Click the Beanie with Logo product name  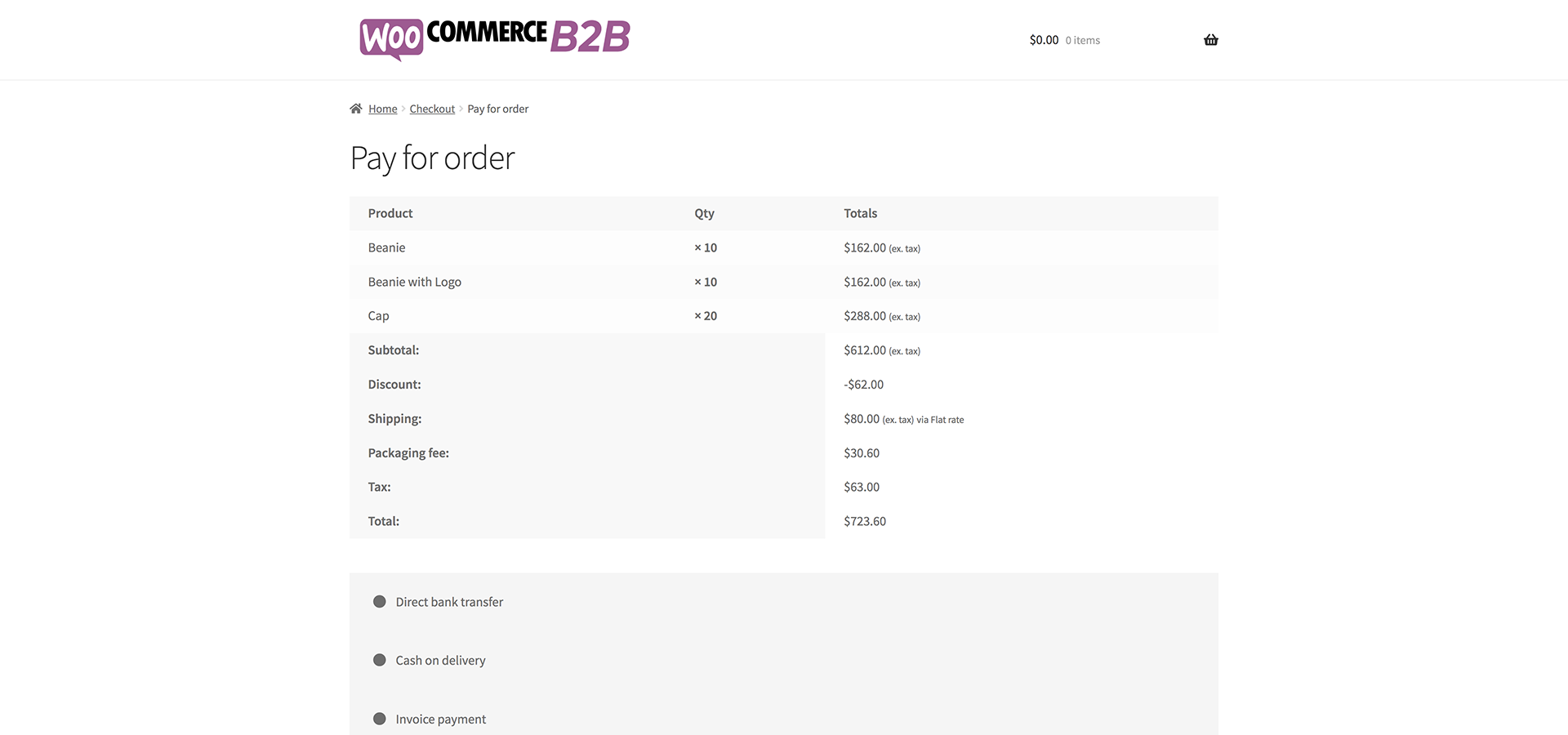pos(414,282)
